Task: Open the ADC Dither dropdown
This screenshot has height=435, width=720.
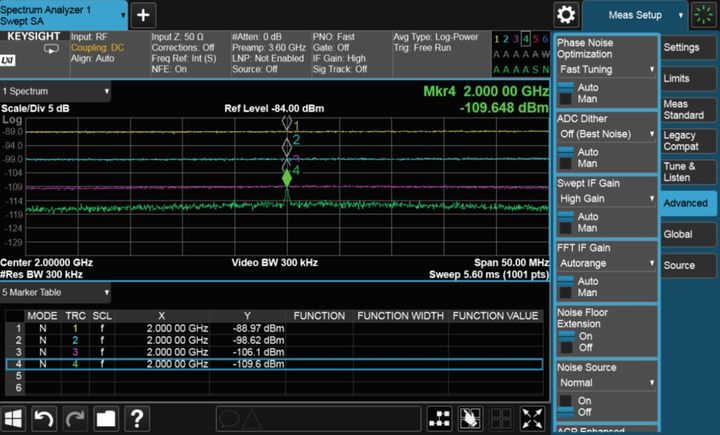Action: point(606,133)
